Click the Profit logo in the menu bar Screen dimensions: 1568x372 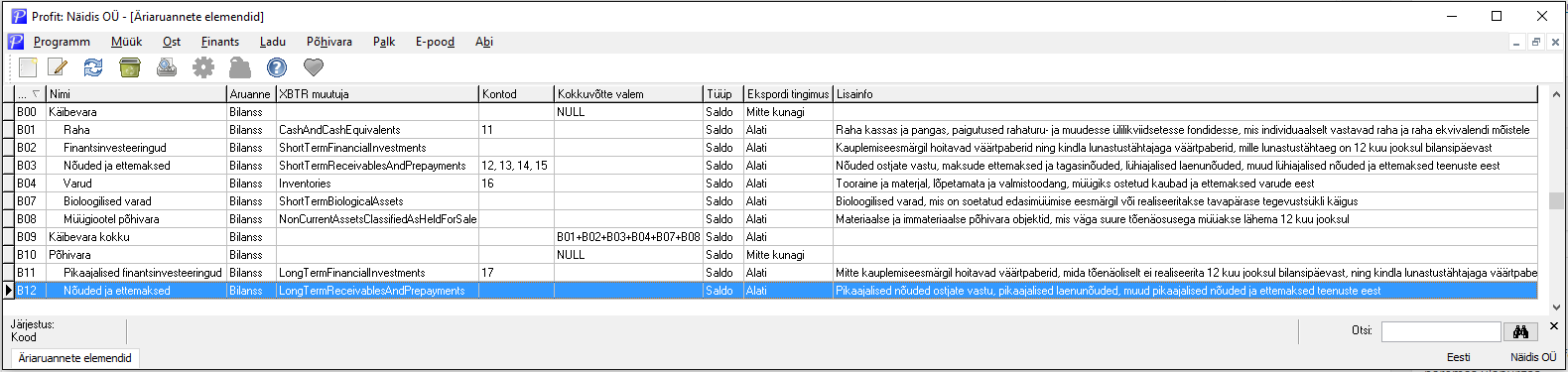pos(16,42)
